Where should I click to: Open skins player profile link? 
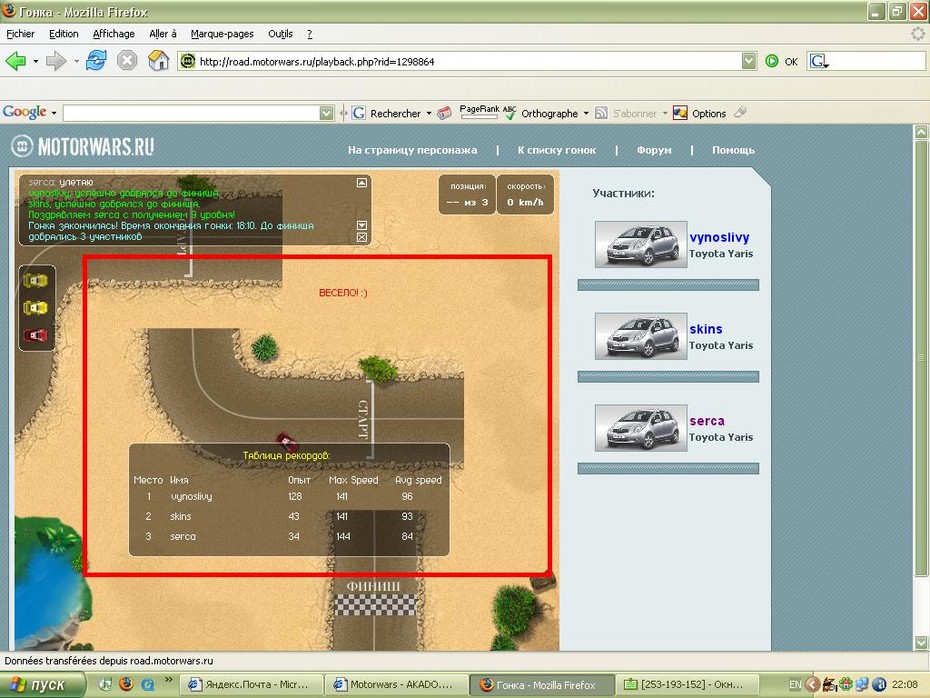click(x=706, y=329)
